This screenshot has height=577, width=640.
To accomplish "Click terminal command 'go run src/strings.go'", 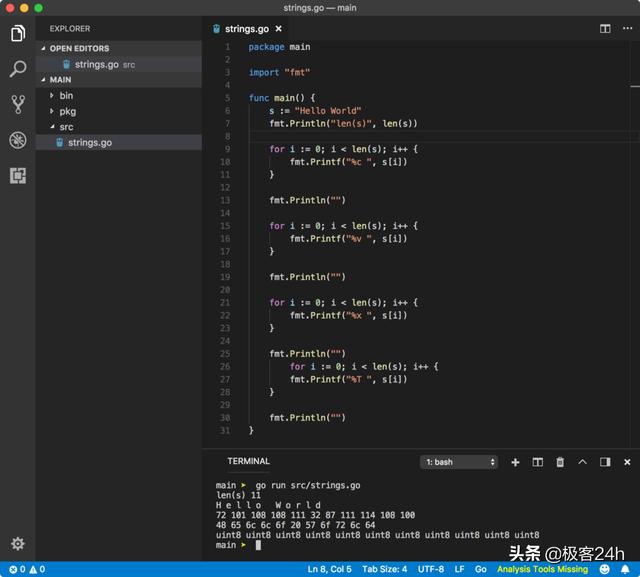I will point(308,485).
